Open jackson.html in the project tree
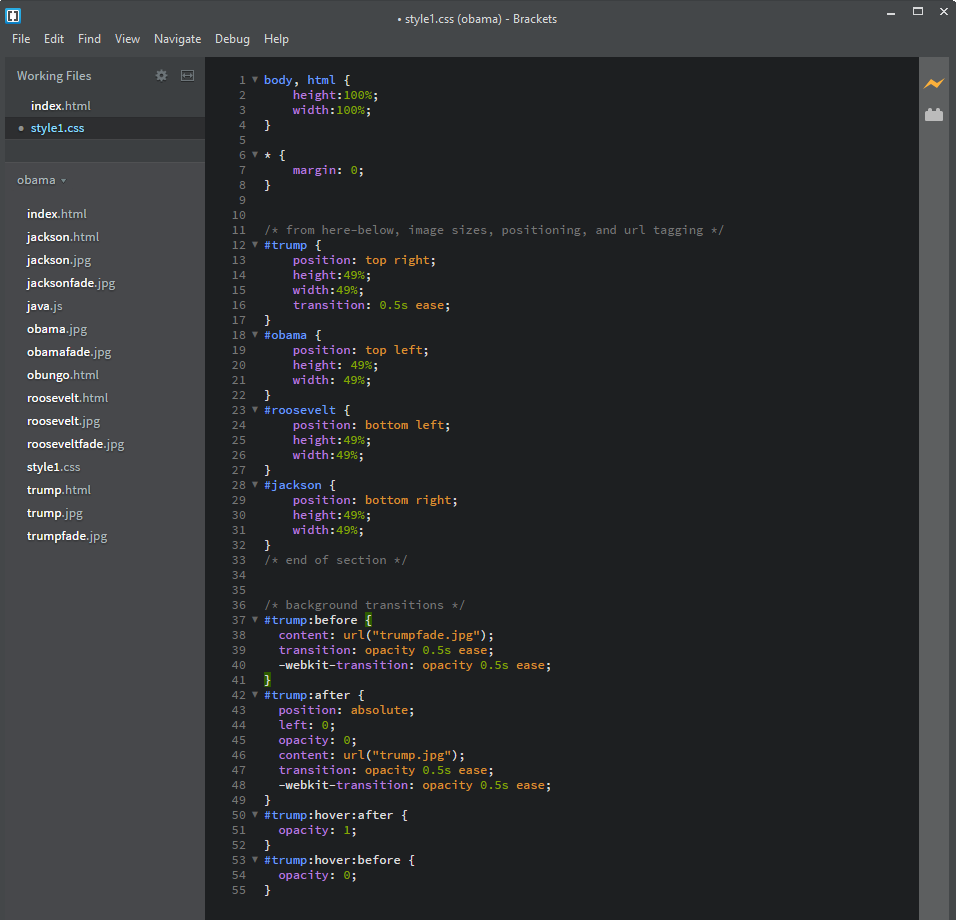956x920 pixels. point(63,237)
